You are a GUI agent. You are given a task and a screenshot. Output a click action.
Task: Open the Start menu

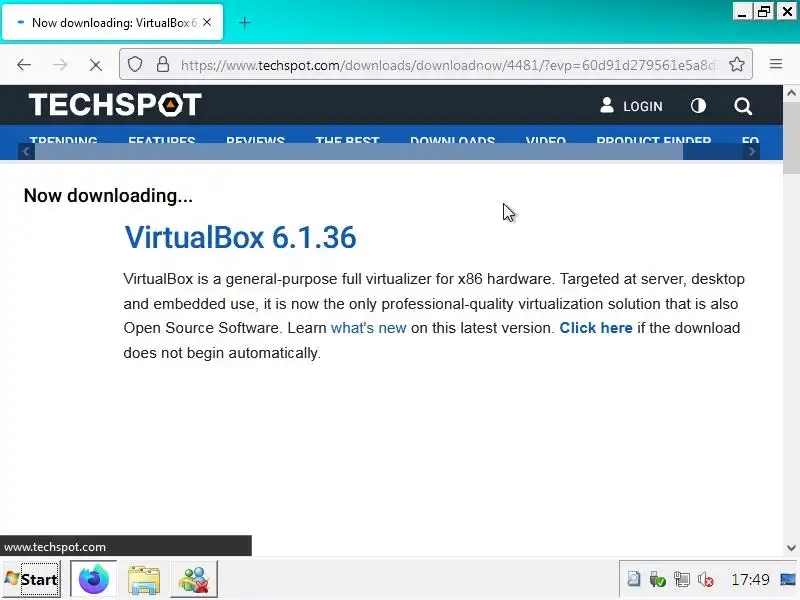[31, 579]
